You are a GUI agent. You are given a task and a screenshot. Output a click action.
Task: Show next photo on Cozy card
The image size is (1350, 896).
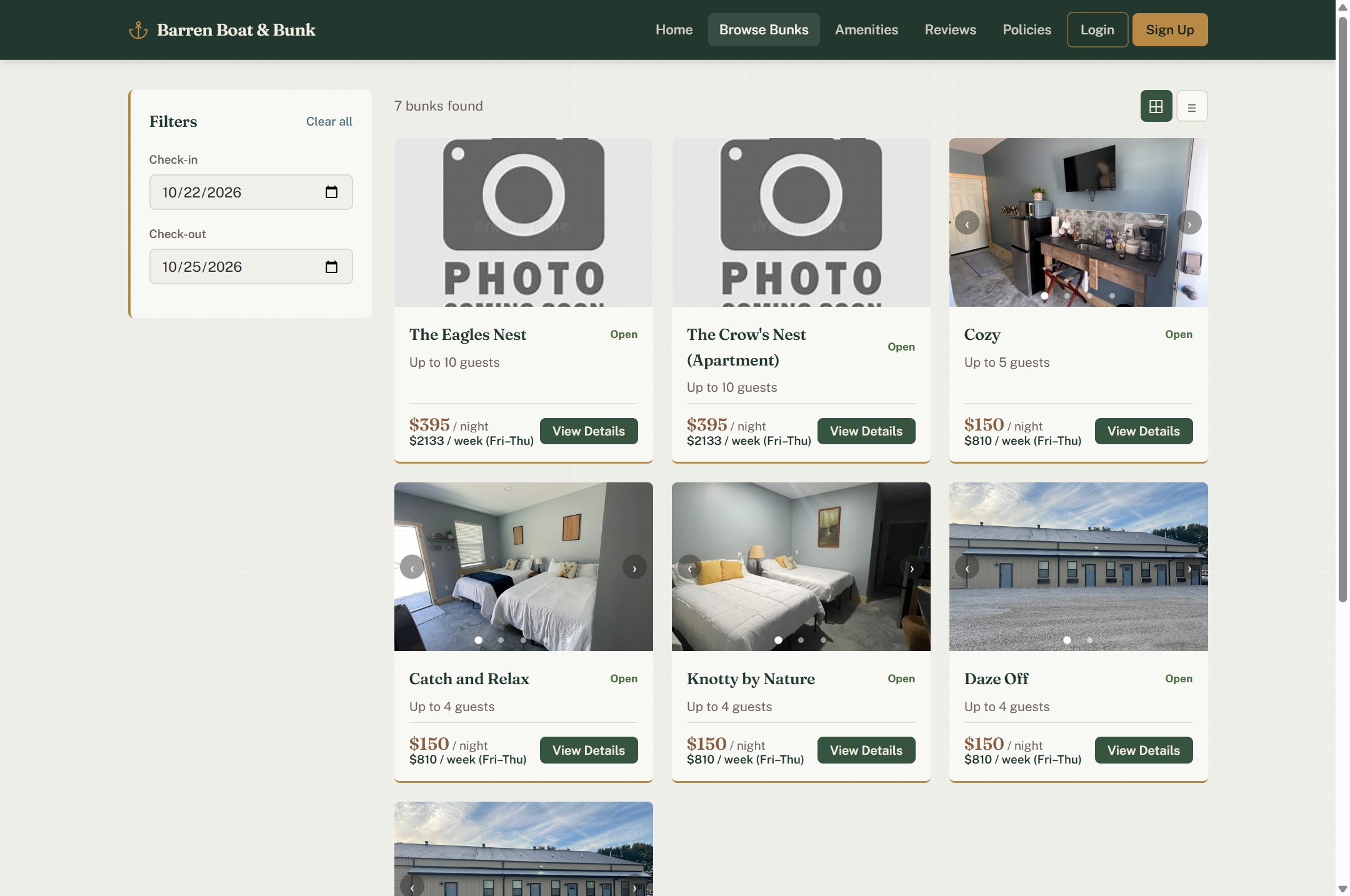pos(1189,223)
